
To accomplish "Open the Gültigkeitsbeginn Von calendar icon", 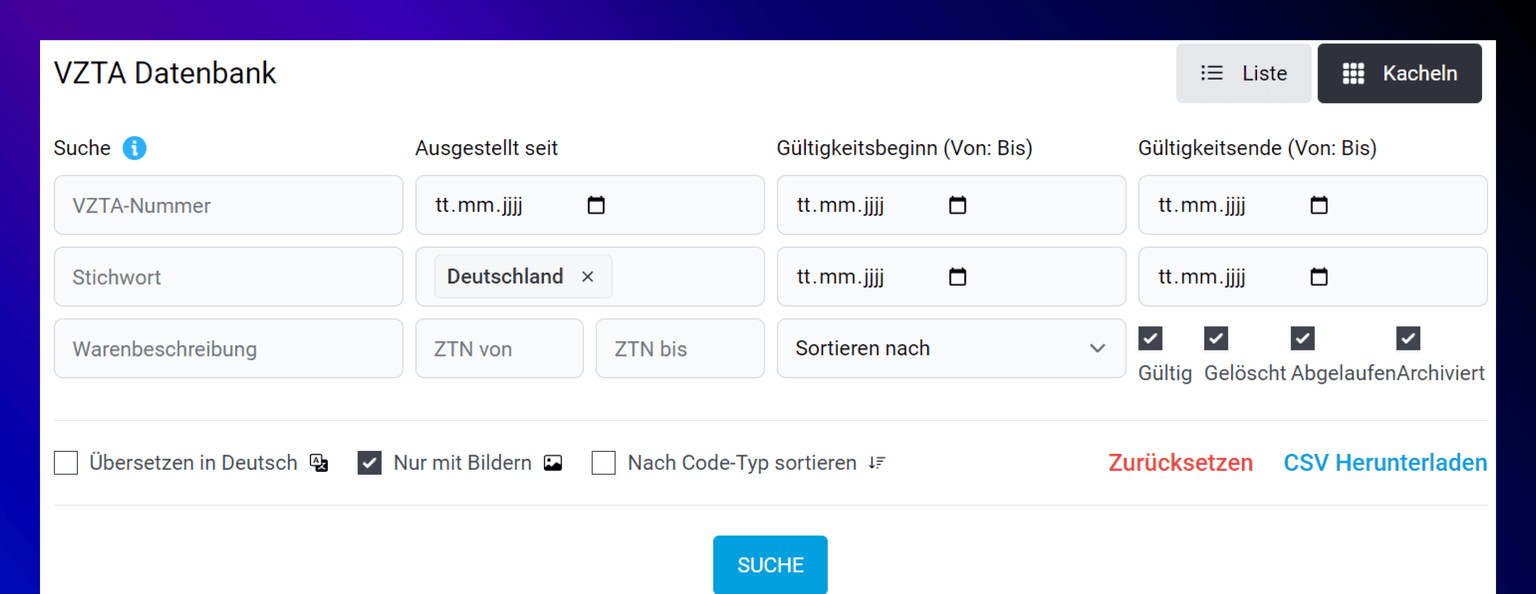I will 958,204.
